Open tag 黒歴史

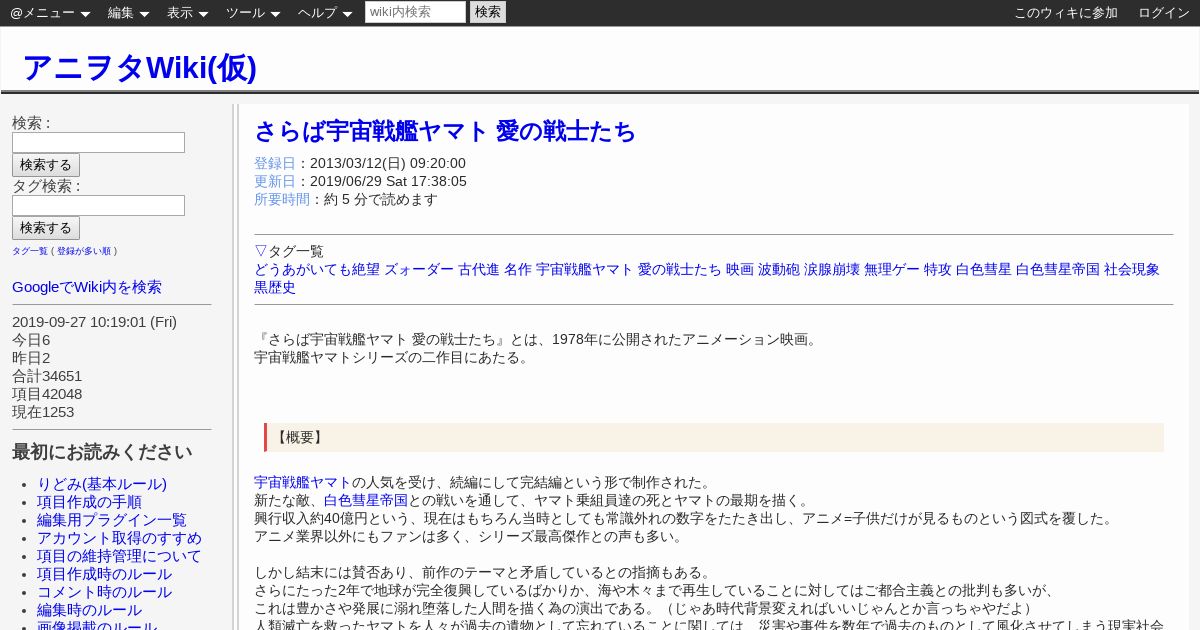[275, 287]
